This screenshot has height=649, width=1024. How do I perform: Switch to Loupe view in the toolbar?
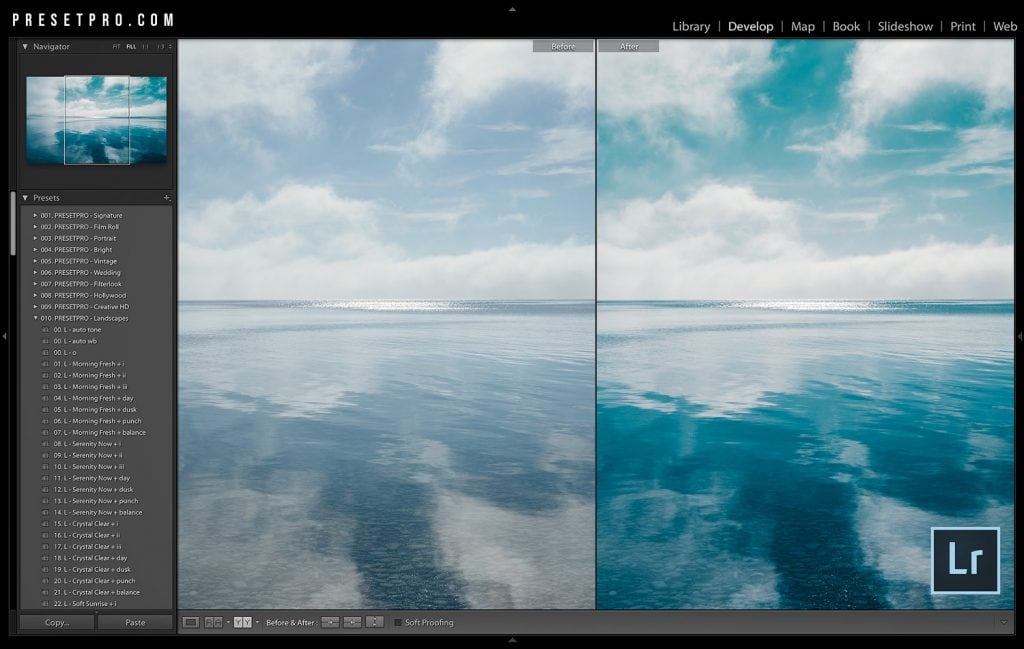coord(191,622)
